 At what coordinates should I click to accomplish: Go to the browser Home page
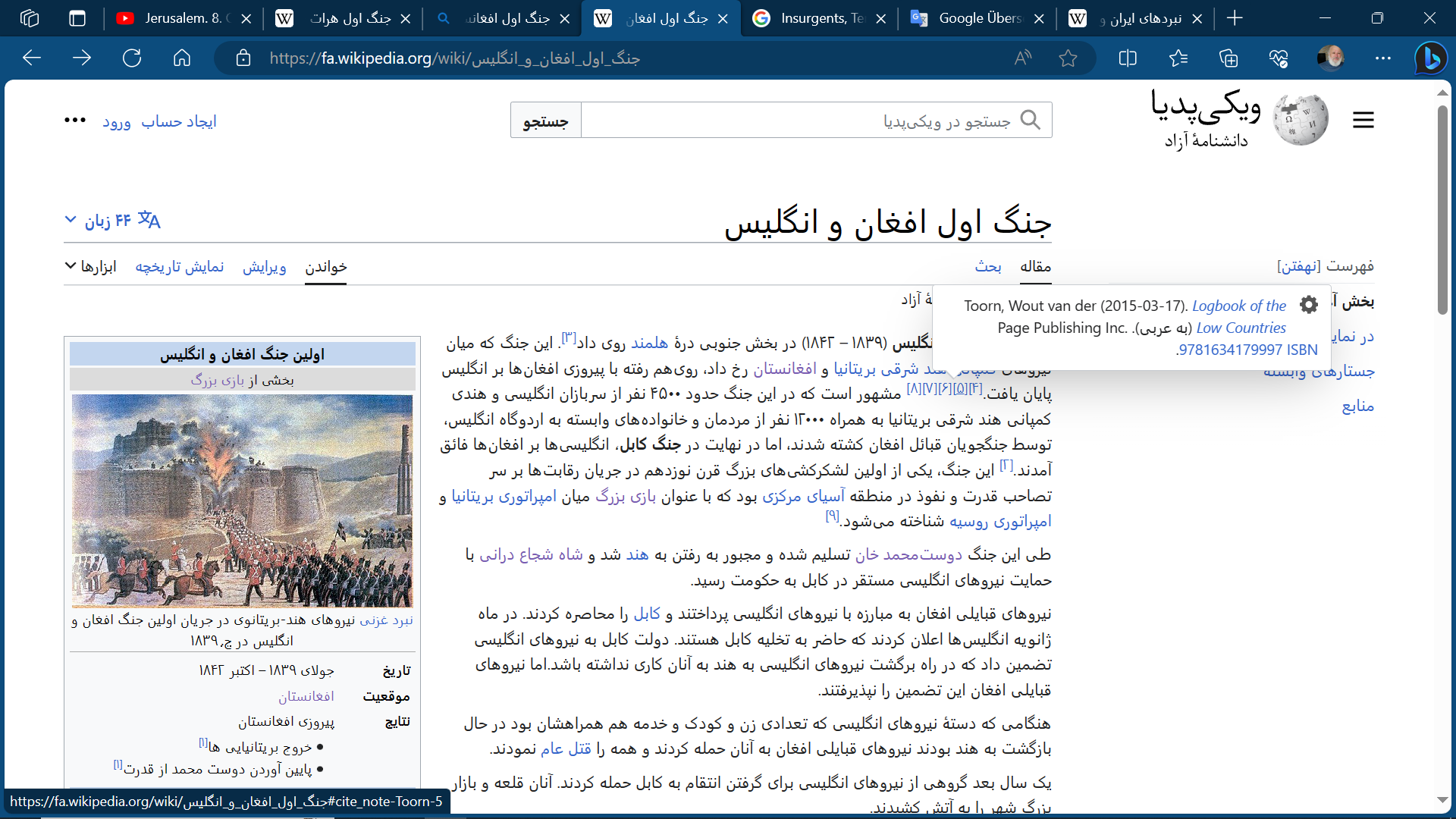pyautogui.click(x=182, y=58)
